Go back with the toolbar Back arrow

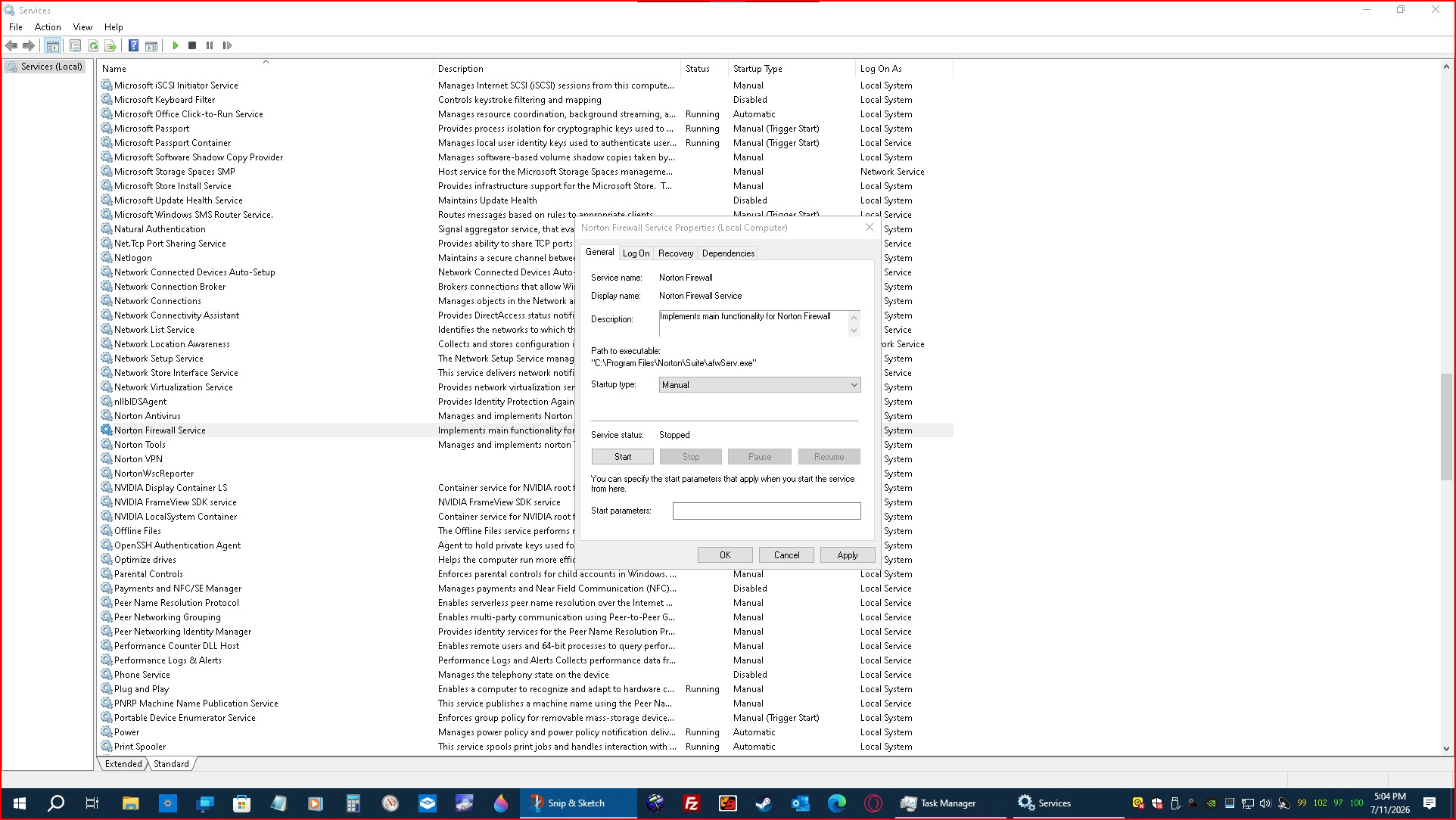[x=11, y=45]
